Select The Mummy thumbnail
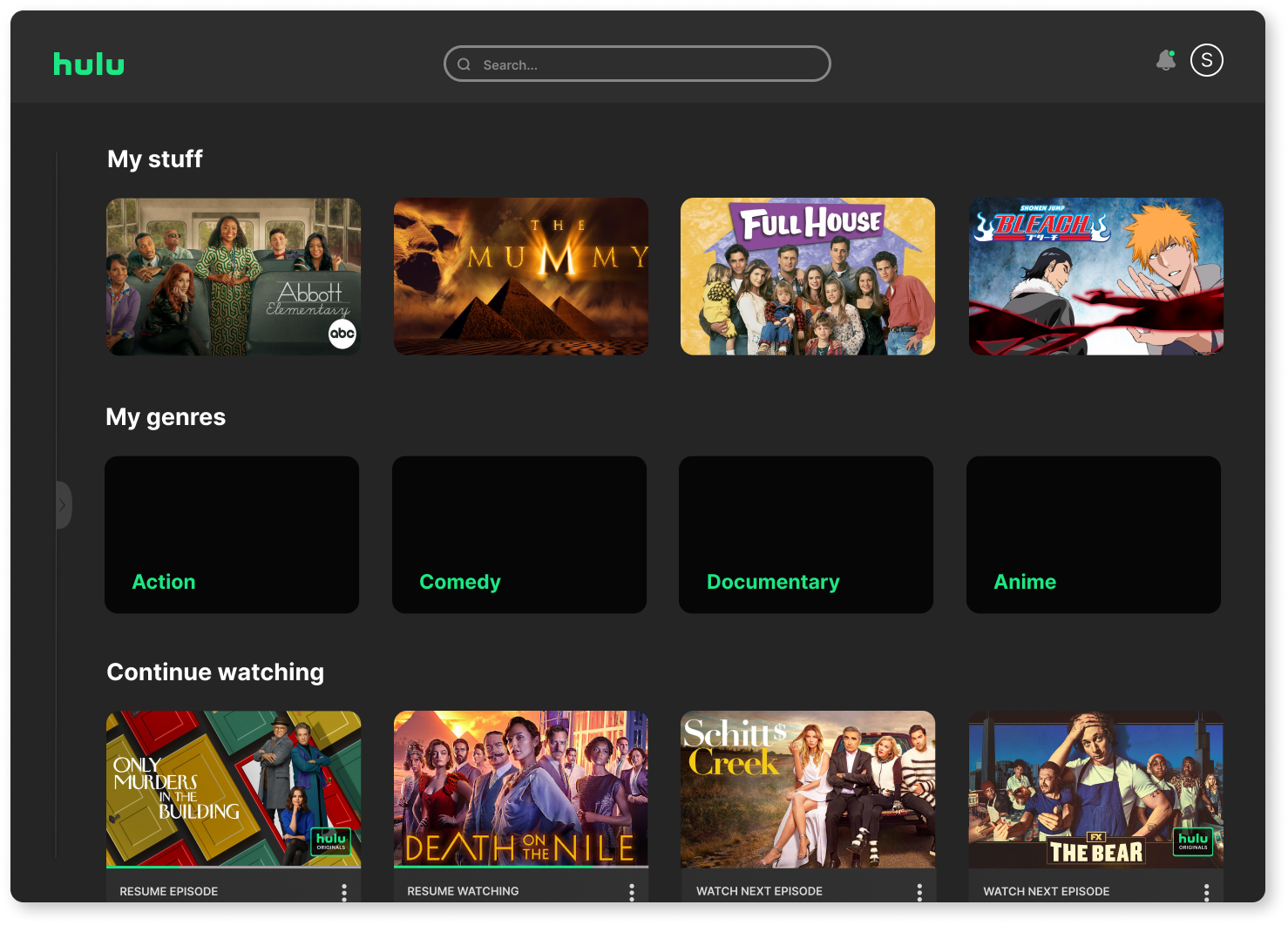The width and height of the screenshot is (1288, 925). click(521, 276)
